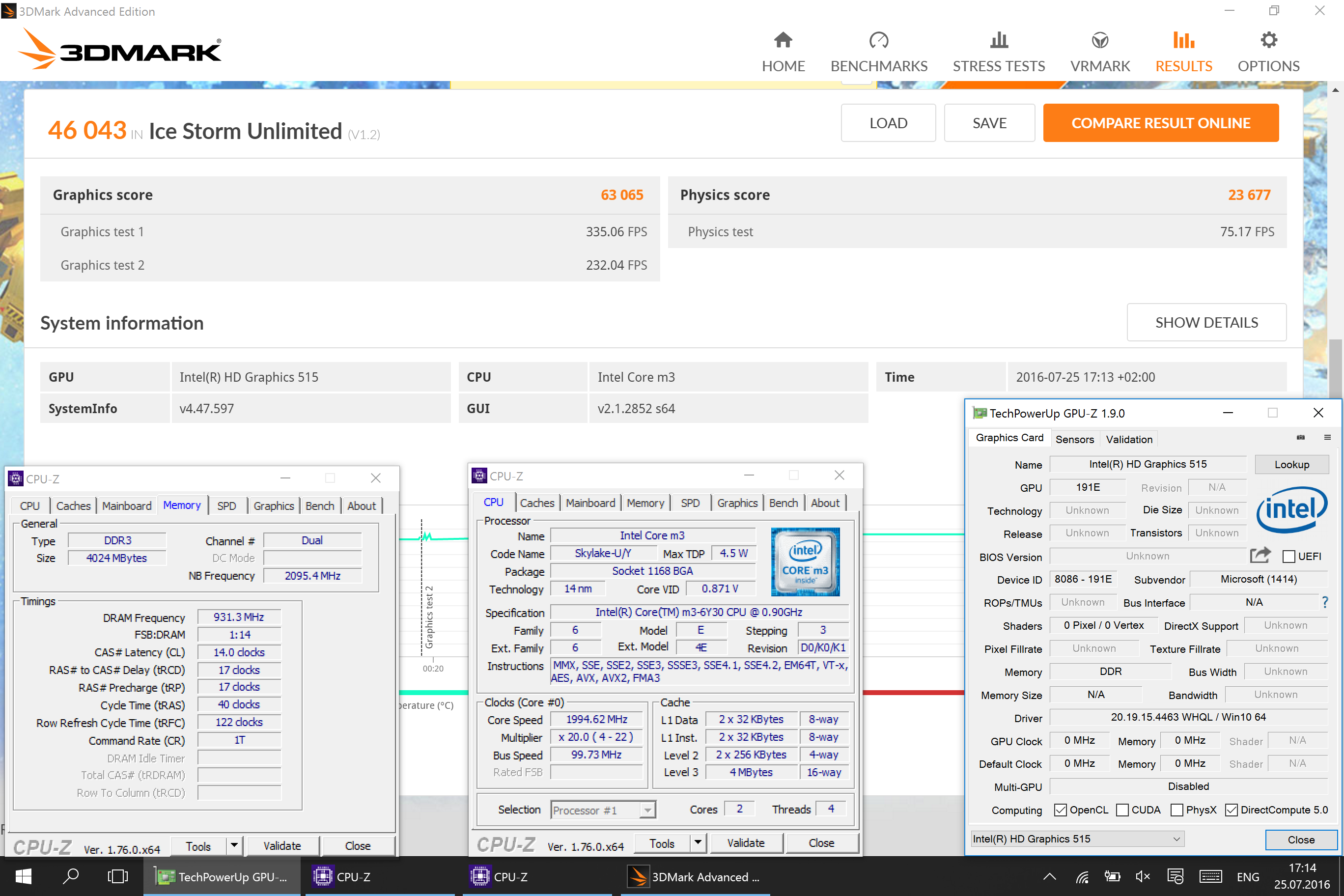Viewport: 1344px width, 896px height.
Task: Open Windows Start menu
Action: click(x=24, y=876)
